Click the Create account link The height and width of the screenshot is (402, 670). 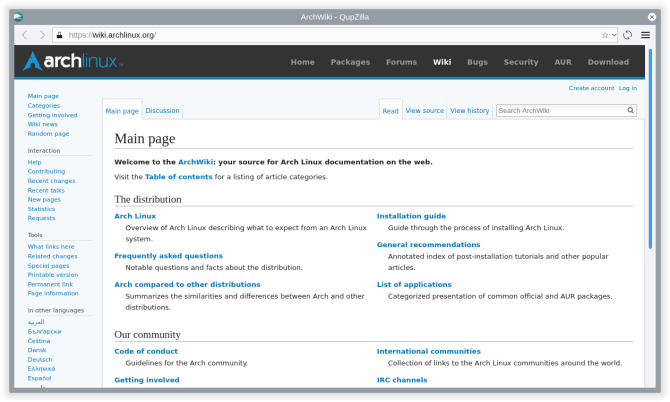click(x=591, y=88)
